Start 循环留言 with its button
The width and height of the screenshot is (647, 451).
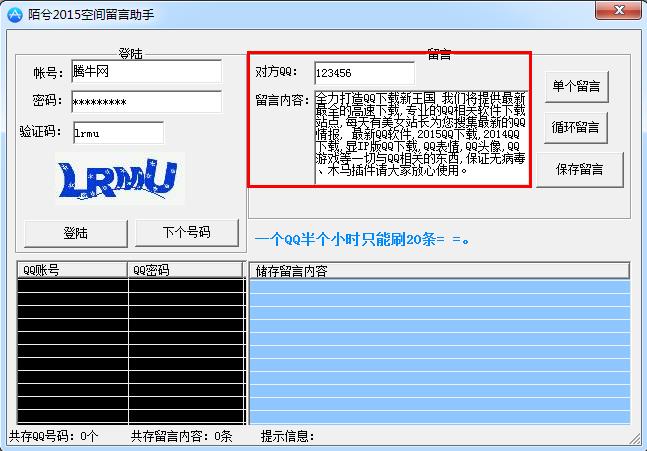577,127
